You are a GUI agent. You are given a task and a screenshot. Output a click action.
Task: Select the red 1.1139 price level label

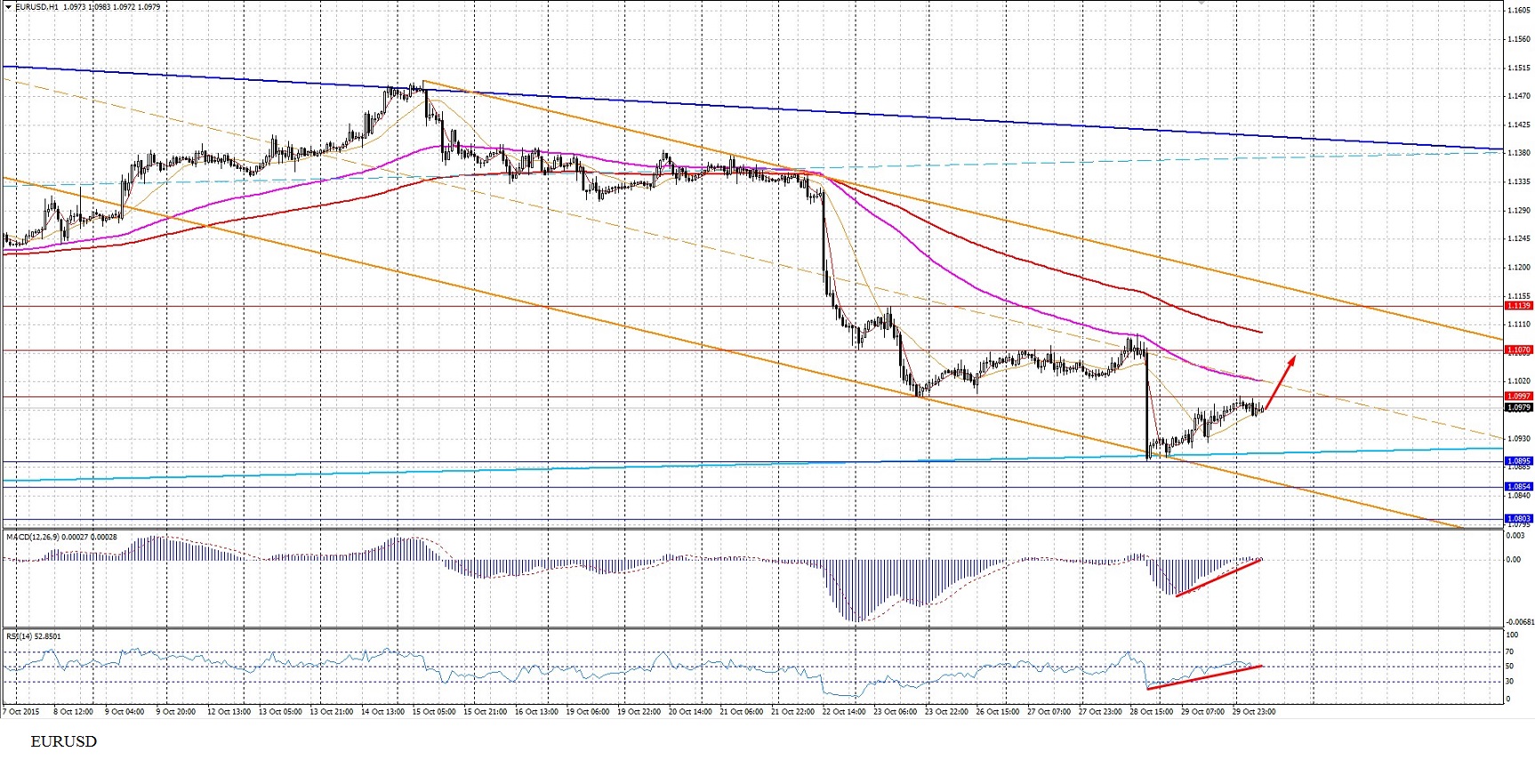1518,306
